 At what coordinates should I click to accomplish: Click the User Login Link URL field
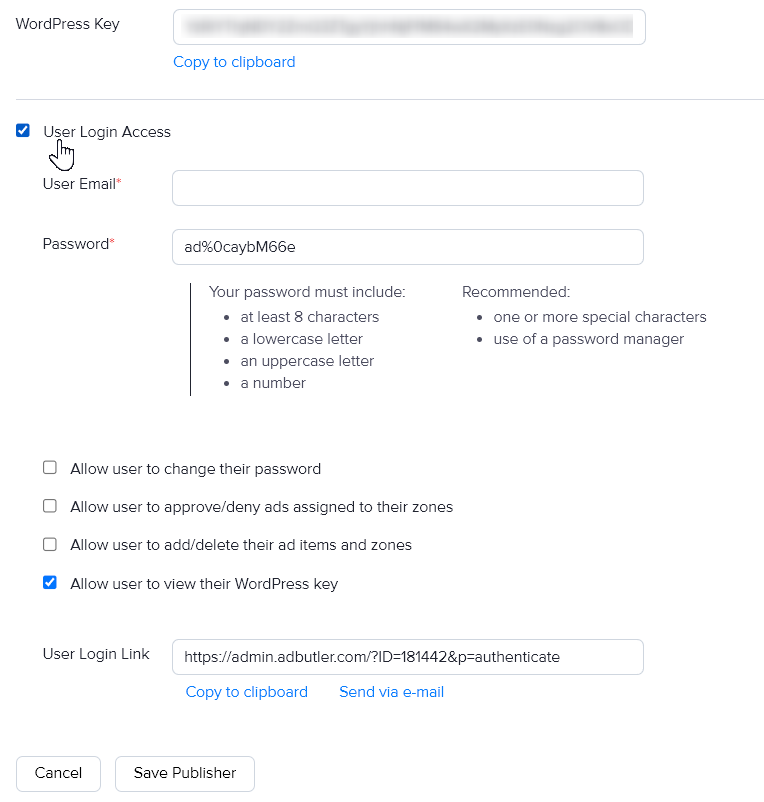click(407, 657)
